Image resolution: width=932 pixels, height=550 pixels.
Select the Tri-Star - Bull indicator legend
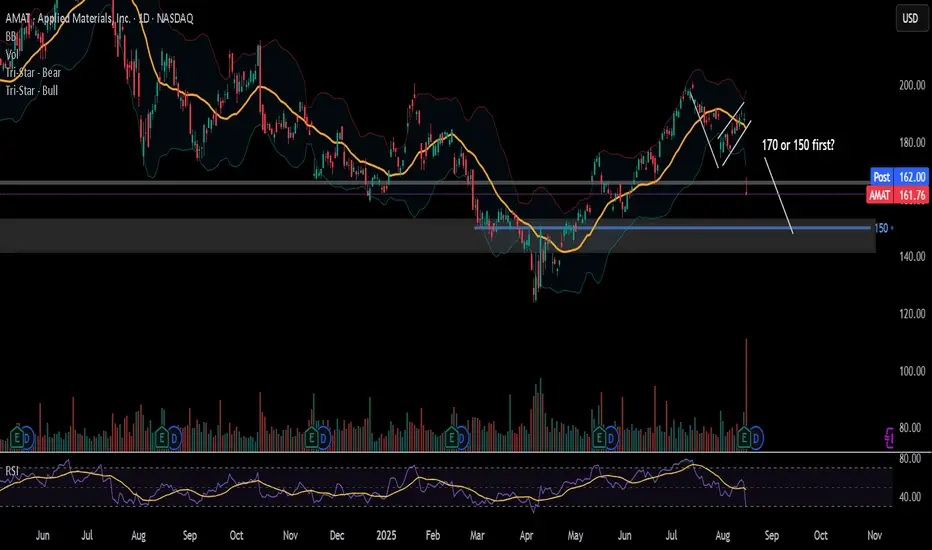[x=32, y=91]
